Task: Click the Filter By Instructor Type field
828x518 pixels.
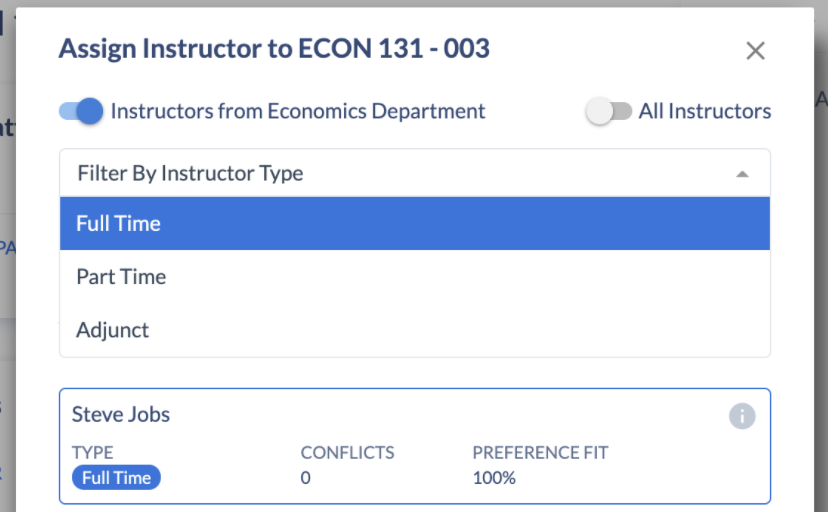Action: (400, 173)
